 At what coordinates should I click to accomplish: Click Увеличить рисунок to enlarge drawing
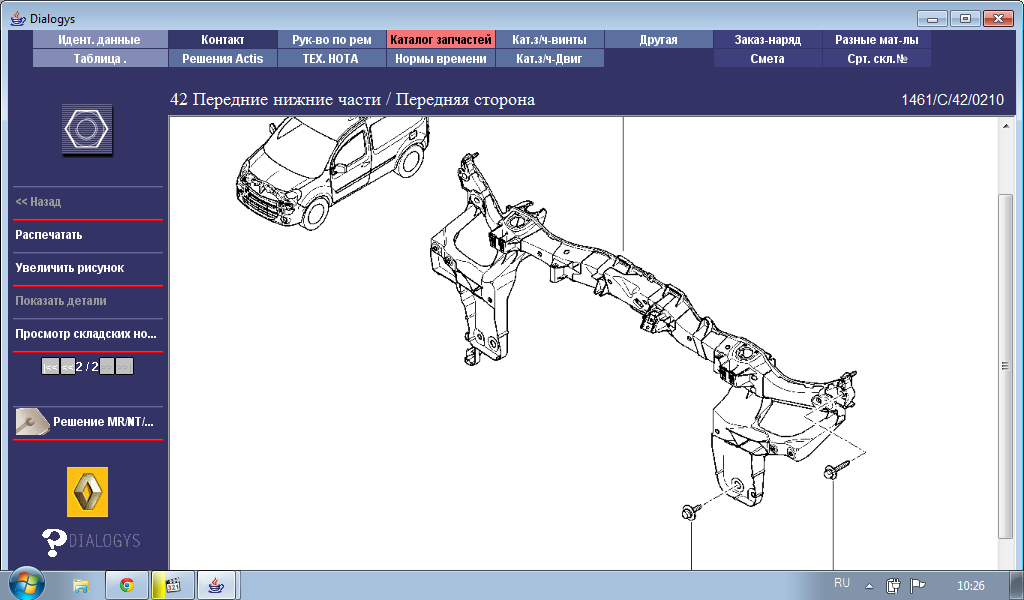(x=69, y=268)
